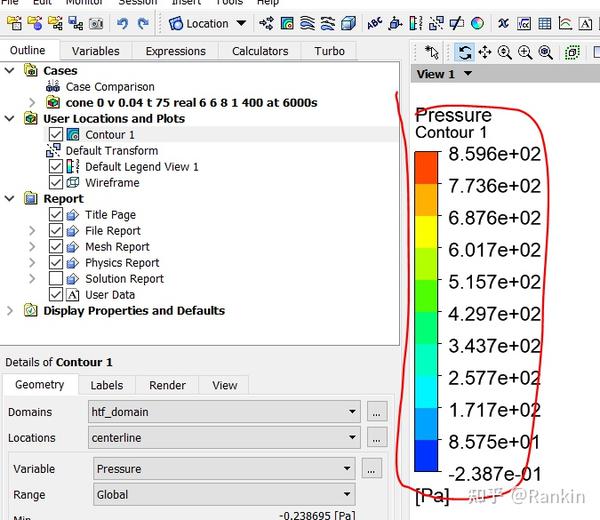The image size is (600, 520).
Task: Open the Labels tab in details
Action: 107,385
